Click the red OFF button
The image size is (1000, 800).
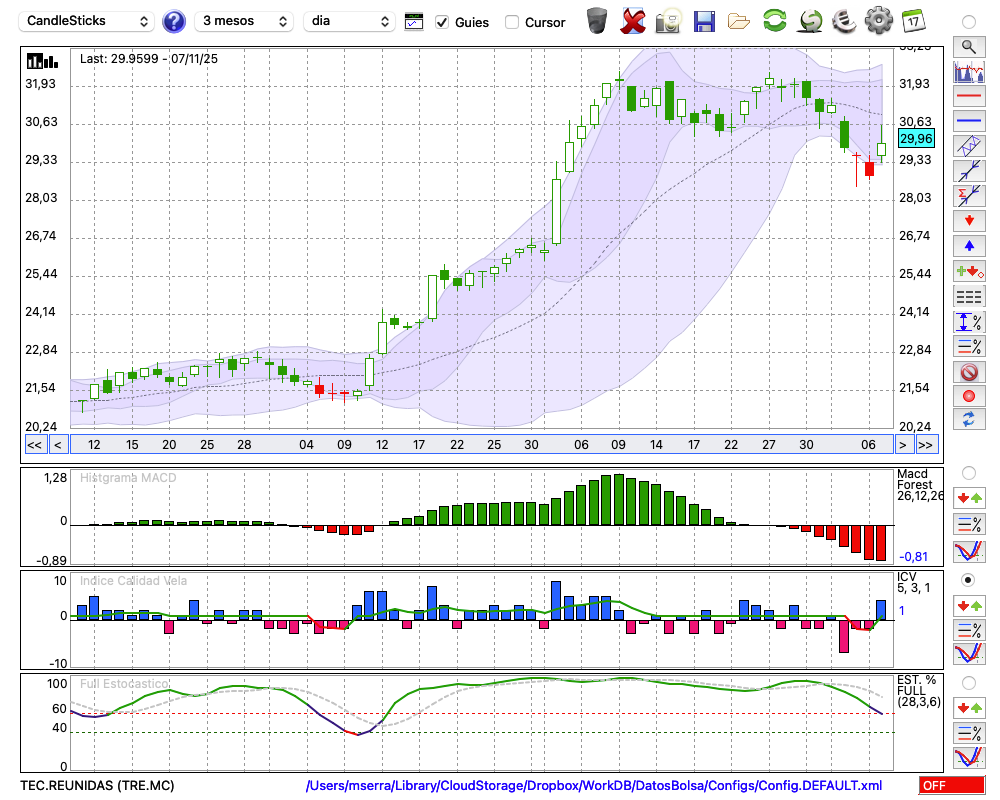click(951, 786)
